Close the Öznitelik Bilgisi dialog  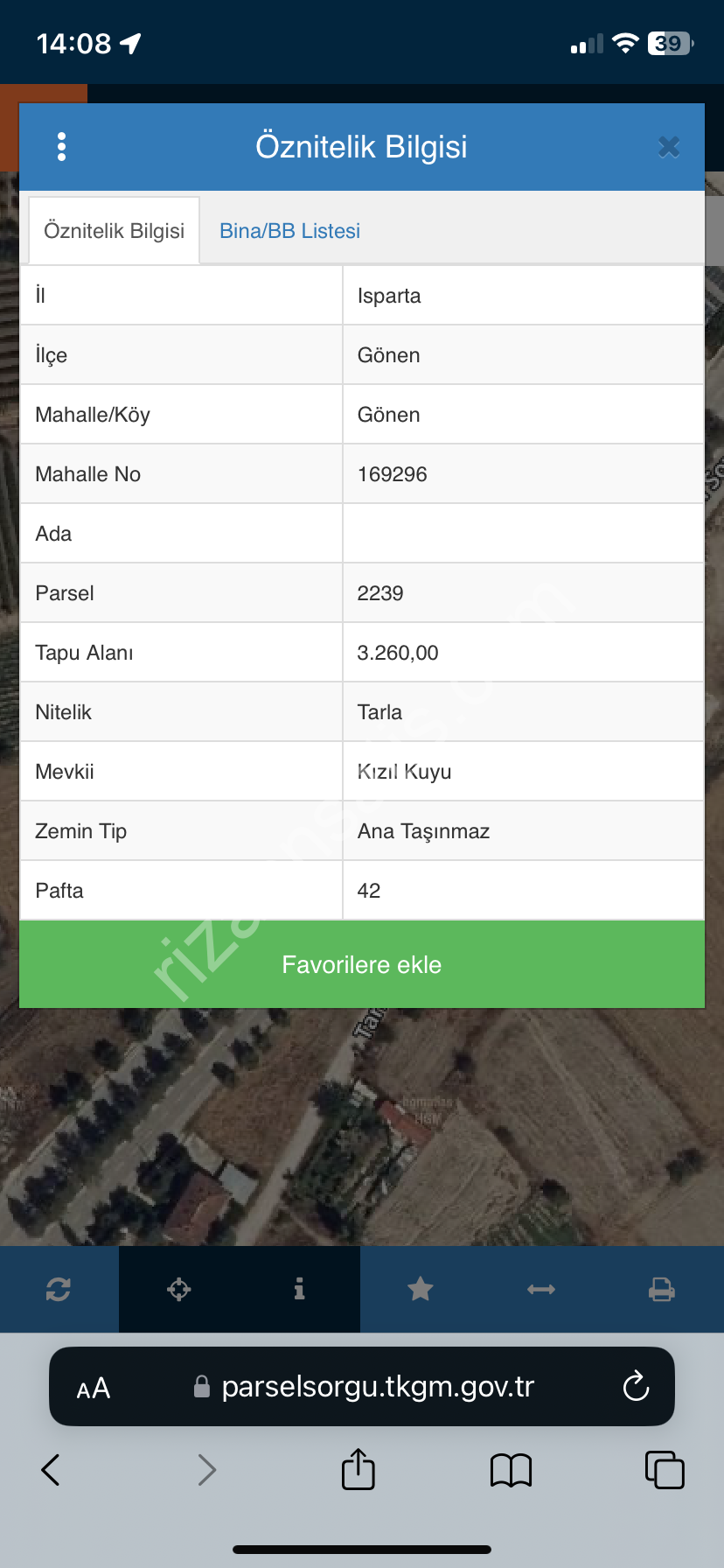pos(669,147)
